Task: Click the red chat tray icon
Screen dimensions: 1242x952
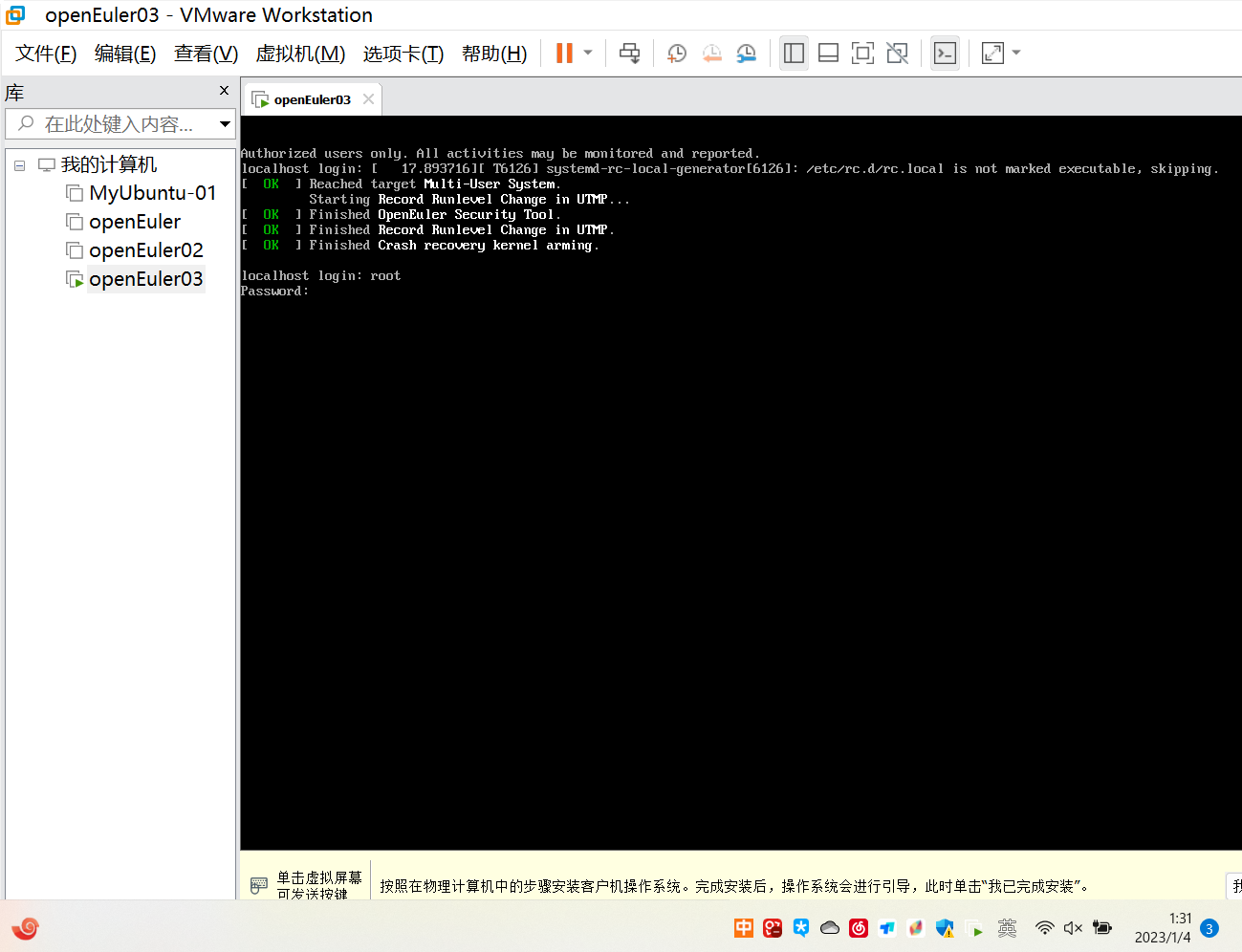Action: pos(773,927)
